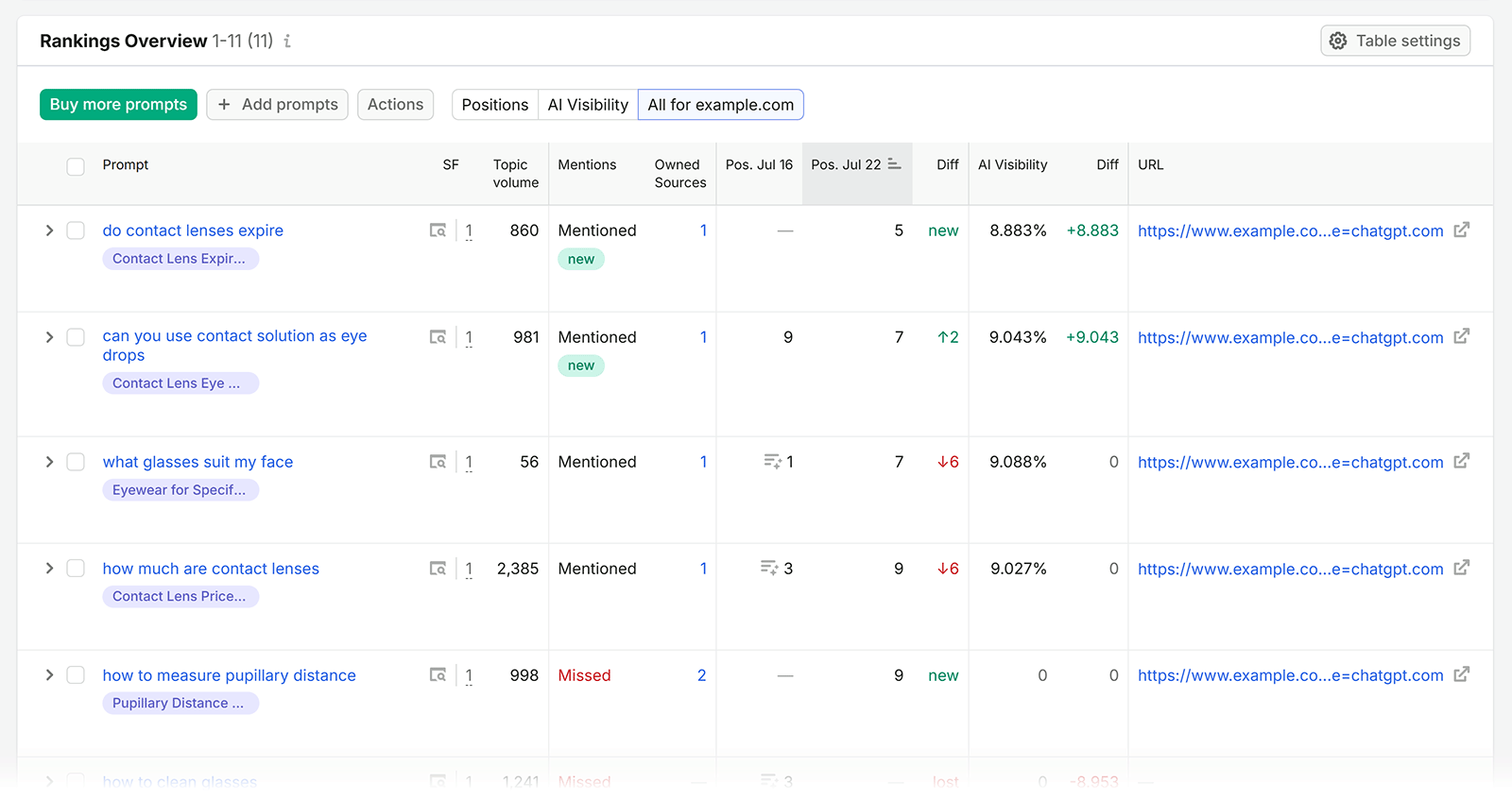
Task: Click AI overview icon in 'how much are contact lenses' Jul 16 position
Action: coord(769,569)
